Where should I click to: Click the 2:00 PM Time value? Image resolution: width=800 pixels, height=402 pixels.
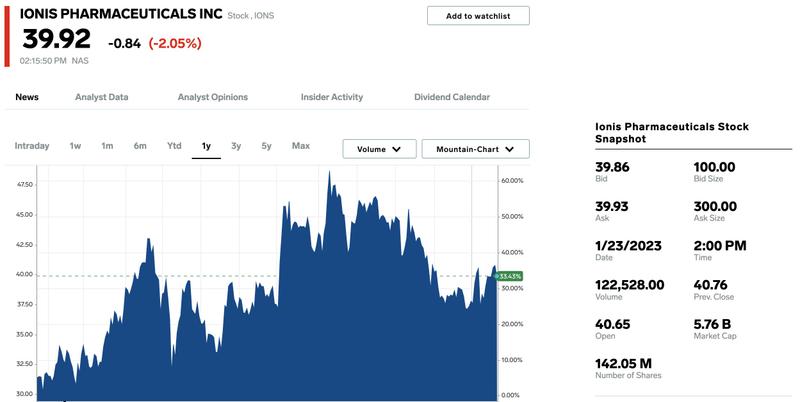pyautogui.click(x=720, y=245)
